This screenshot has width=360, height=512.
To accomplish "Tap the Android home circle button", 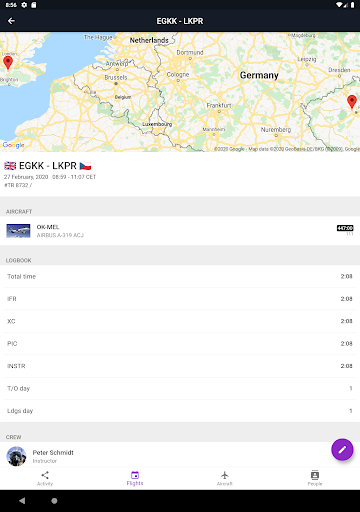I will (x=54, y=501).
